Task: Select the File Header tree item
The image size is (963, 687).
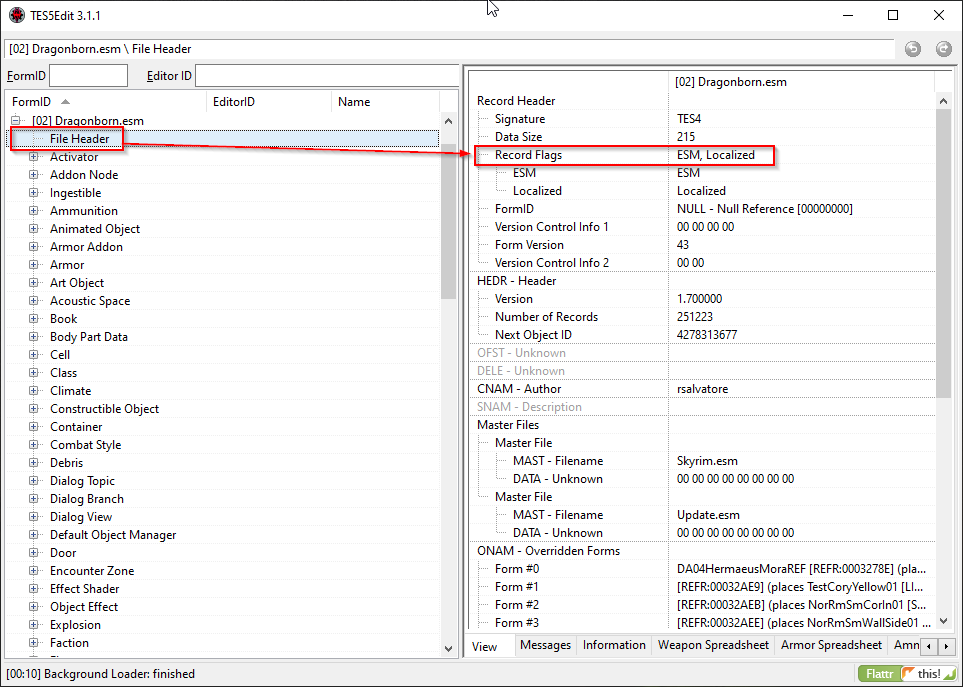Action: point(79,139)
